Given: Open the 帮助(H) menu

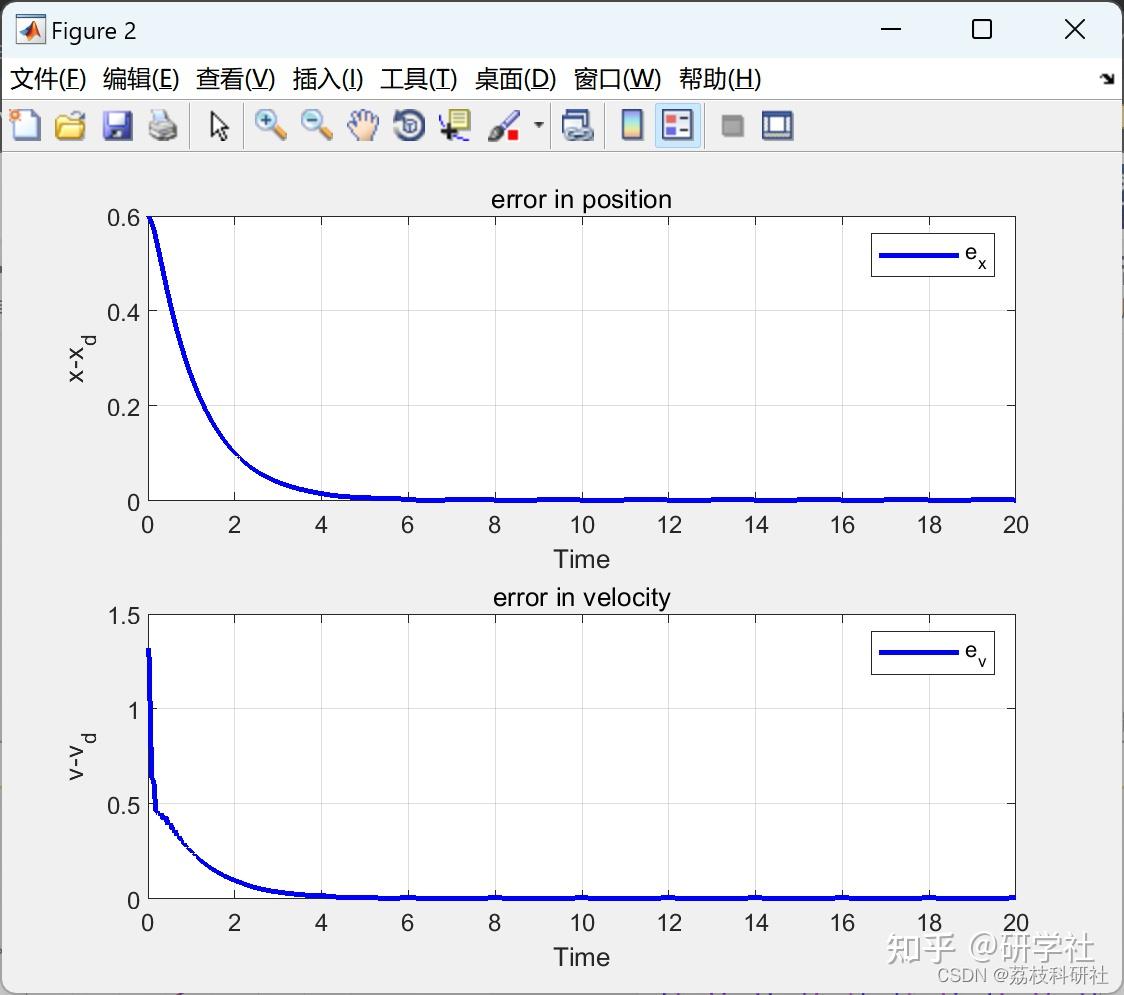Looking at the screenshot, I should 720,79.
